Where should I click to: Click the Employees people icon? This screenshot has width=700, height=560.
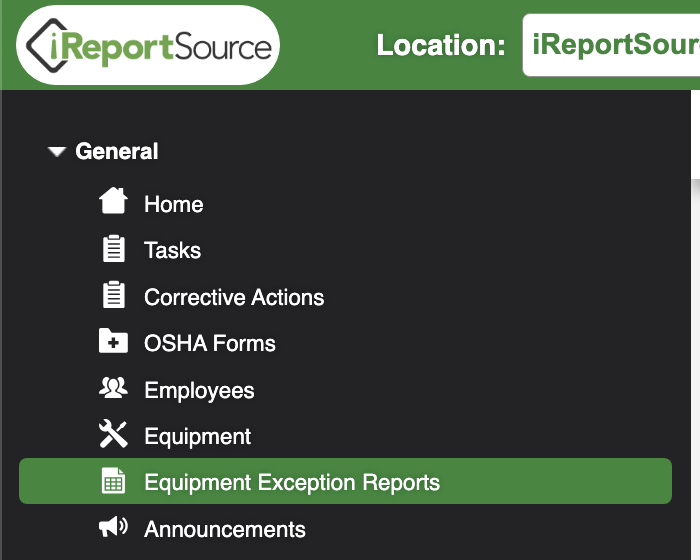pos(113,388)
